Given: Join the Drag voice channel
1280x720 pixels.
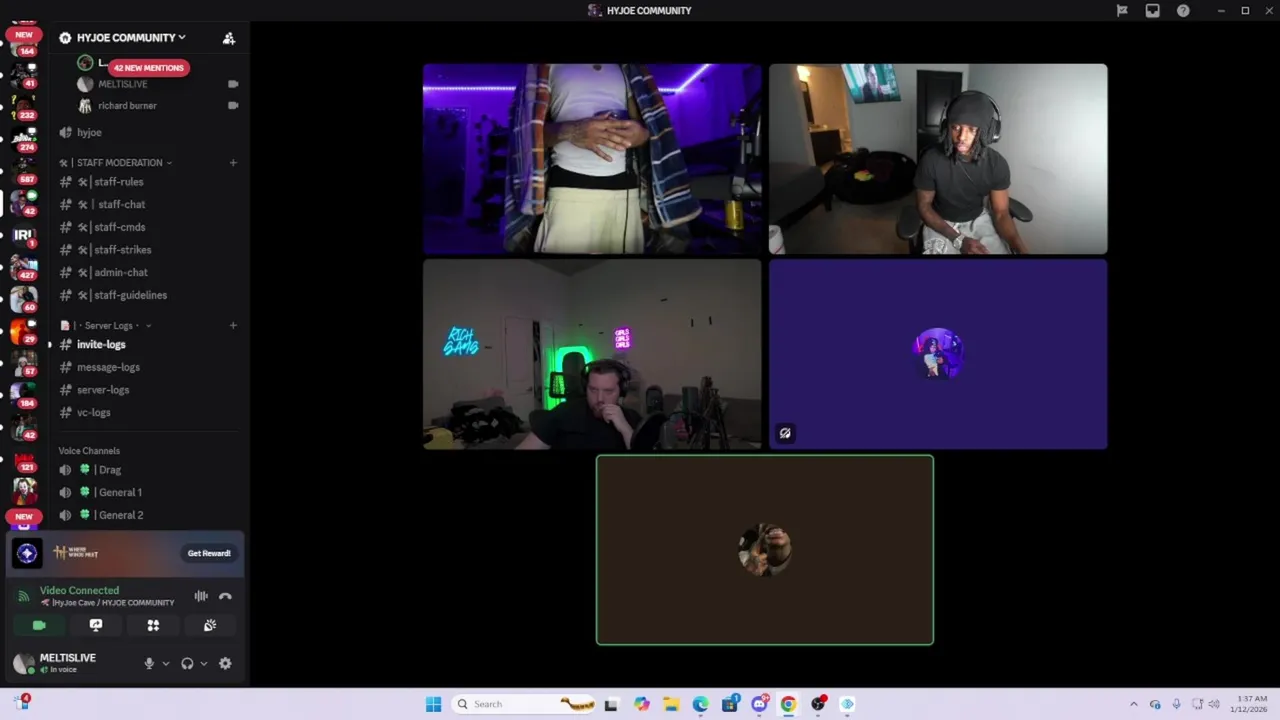Looking at the screenshot, I should 148,470.
